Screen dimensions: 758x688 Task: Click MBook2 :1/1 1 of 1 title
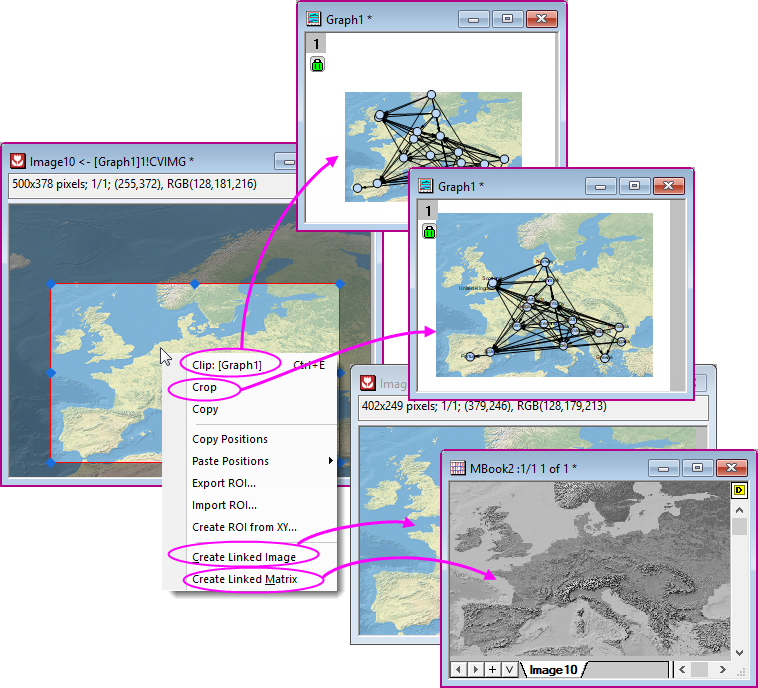click(524, 468)
